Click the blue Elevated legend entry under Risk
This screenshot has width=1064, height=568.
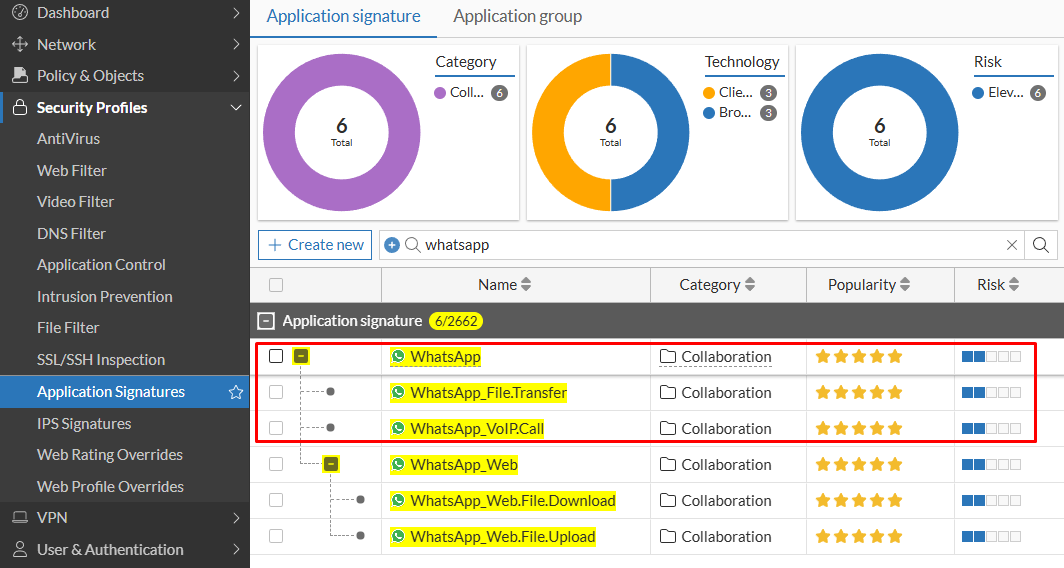tap(1009, 92)
